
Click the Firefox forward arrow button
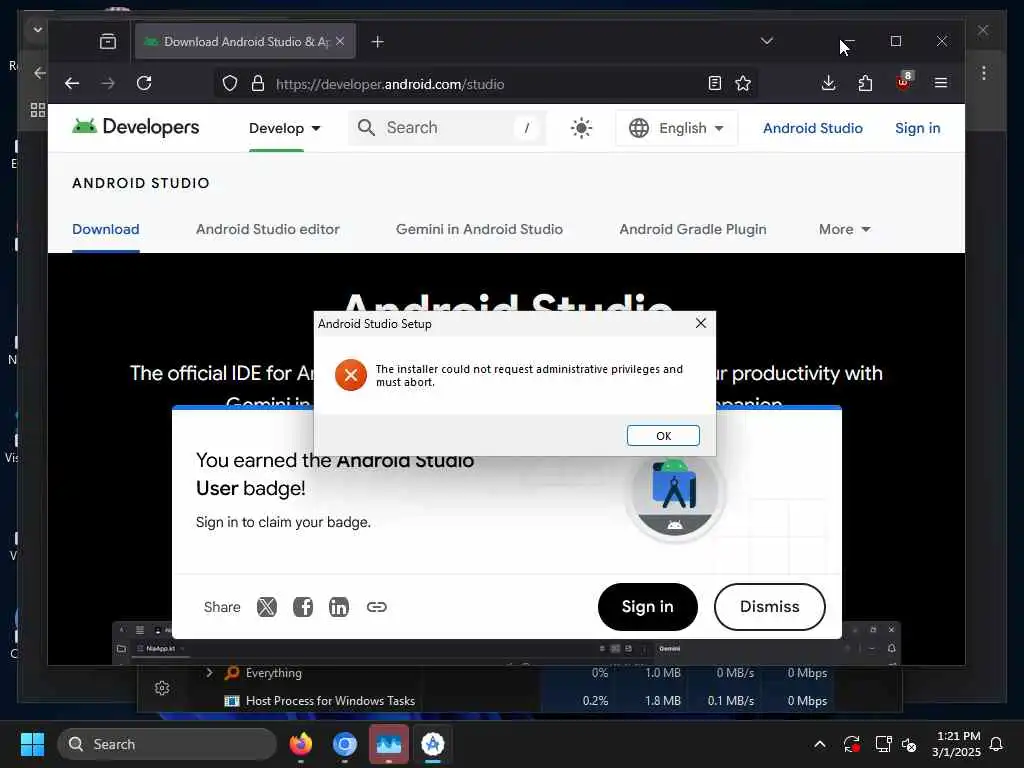coord(108,84)
